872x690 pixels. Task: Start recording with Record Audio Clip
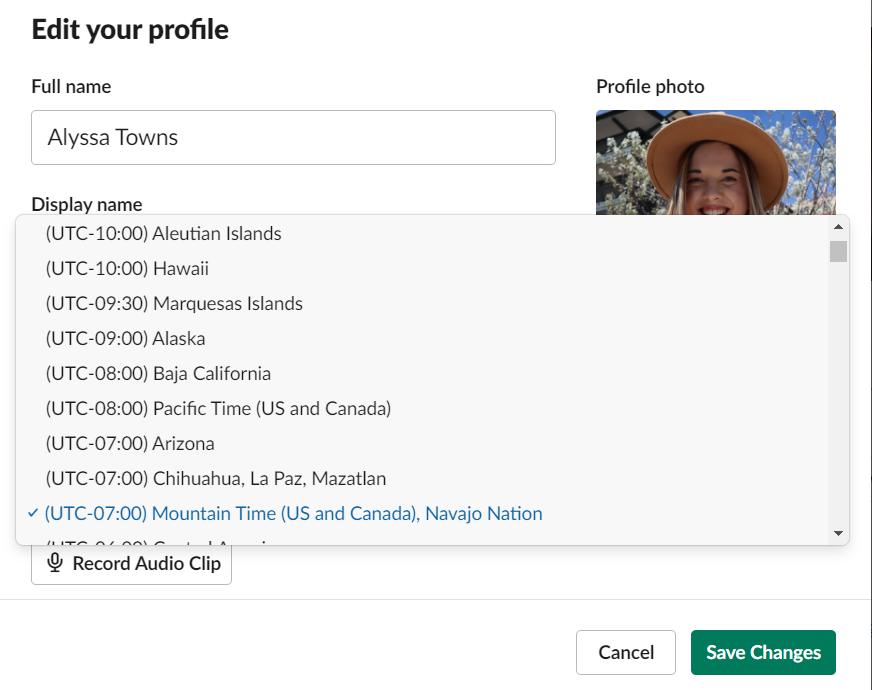tap(132, 563)
